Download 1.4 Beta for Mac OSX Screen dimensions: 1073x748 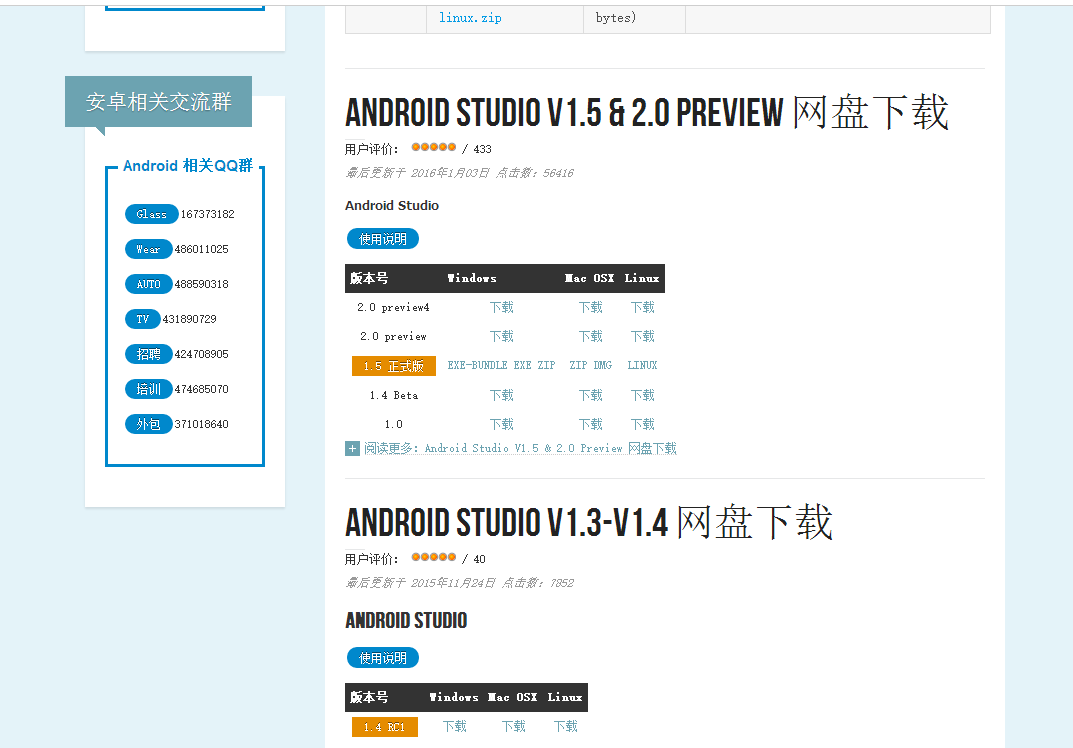point(591,395)
